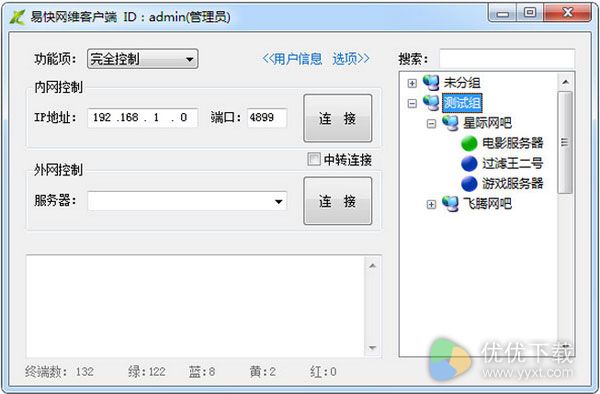The height and width of the screenshot is (394, 600).
Task: Click the 绿:122 status text
Action: click(x=147, y=372)
